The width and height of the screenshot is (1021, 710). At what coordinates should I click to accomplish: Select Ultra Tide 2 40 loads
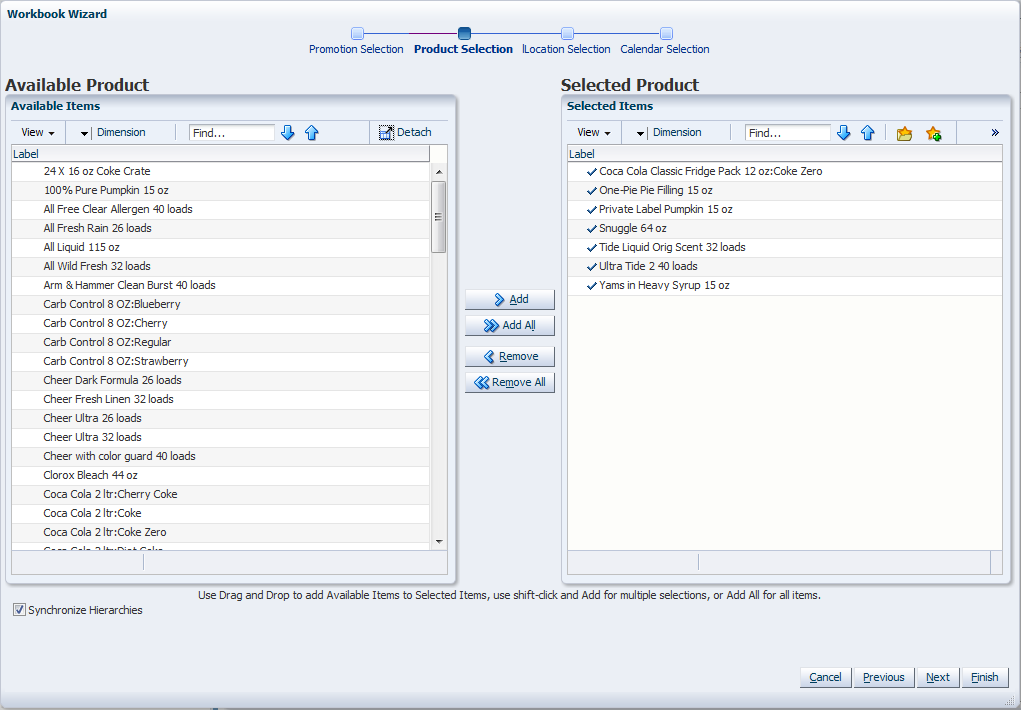pyautogui.click(x=785, y=266)
